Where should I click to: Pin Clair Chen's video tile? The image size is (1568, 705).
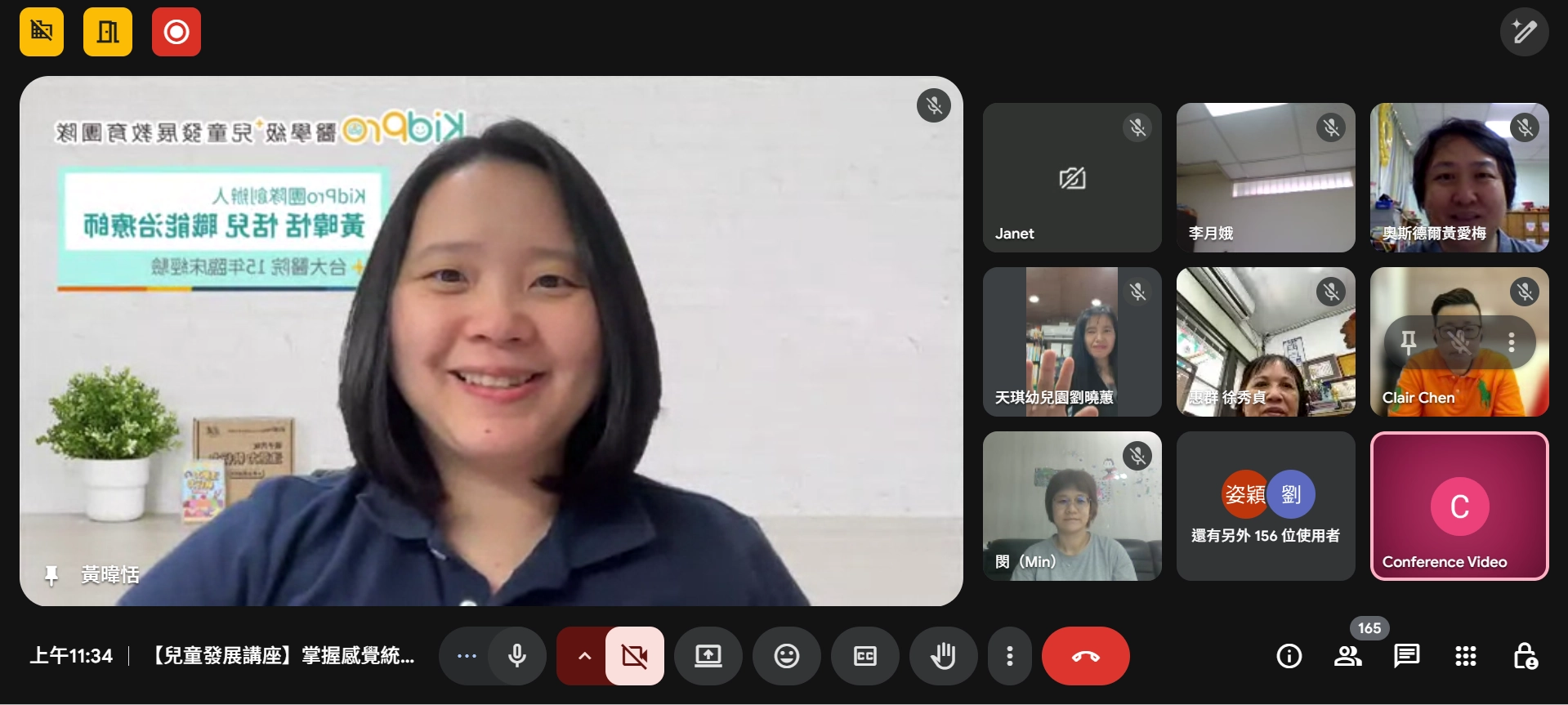(x=1409, y=342)
